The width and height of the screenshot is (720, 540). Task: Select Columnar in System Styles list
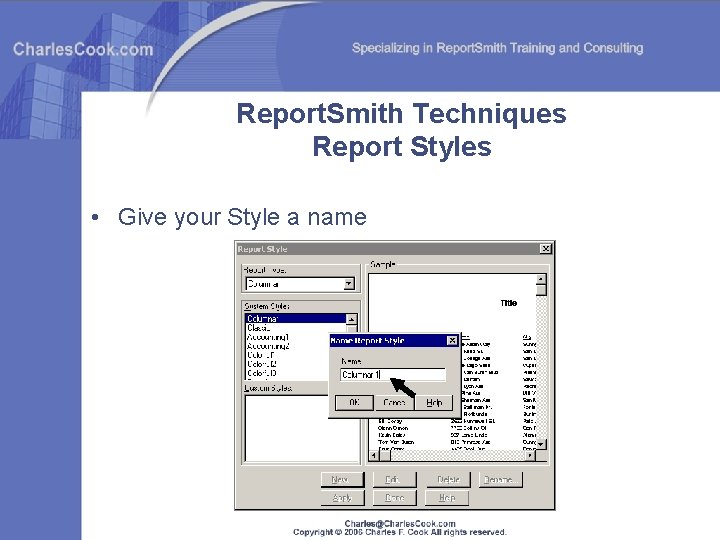[x=296, y=318]
